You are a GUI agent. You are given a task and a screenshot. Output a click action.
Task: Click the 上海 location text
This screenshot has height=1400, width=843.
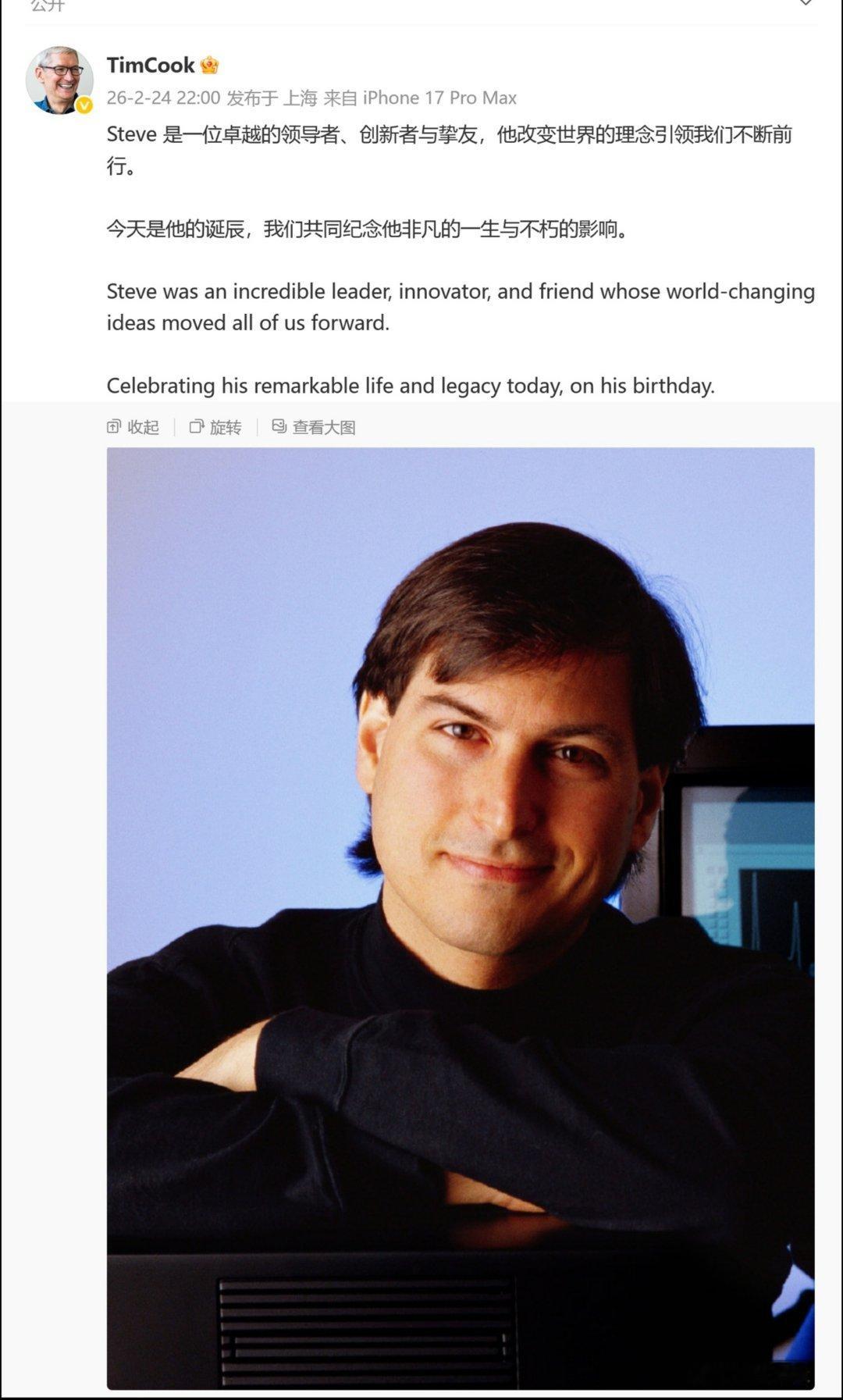(x=301, y=98)
